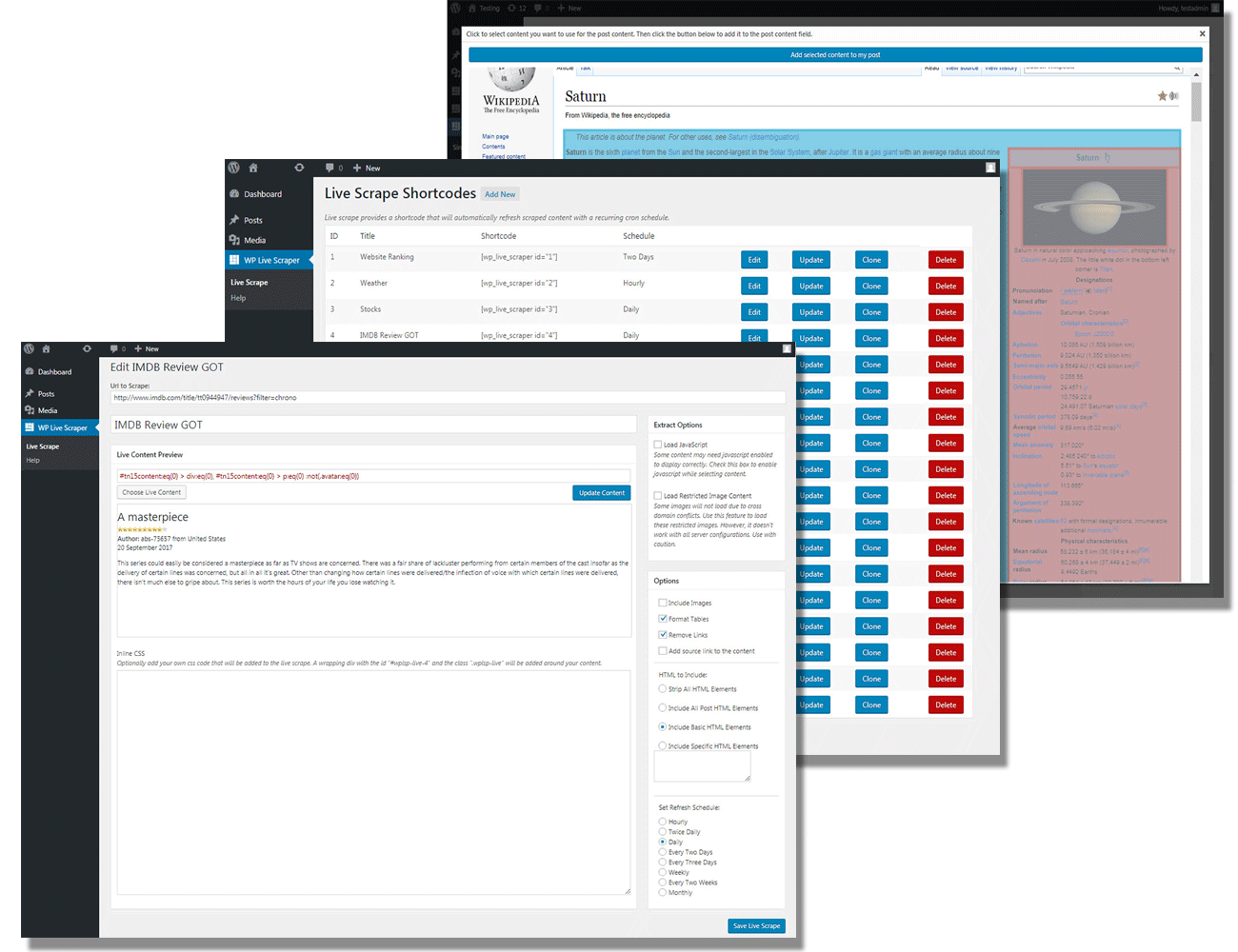
Task: Click the updates icon in the Shortcodes list window
Action: pos(299,168)
